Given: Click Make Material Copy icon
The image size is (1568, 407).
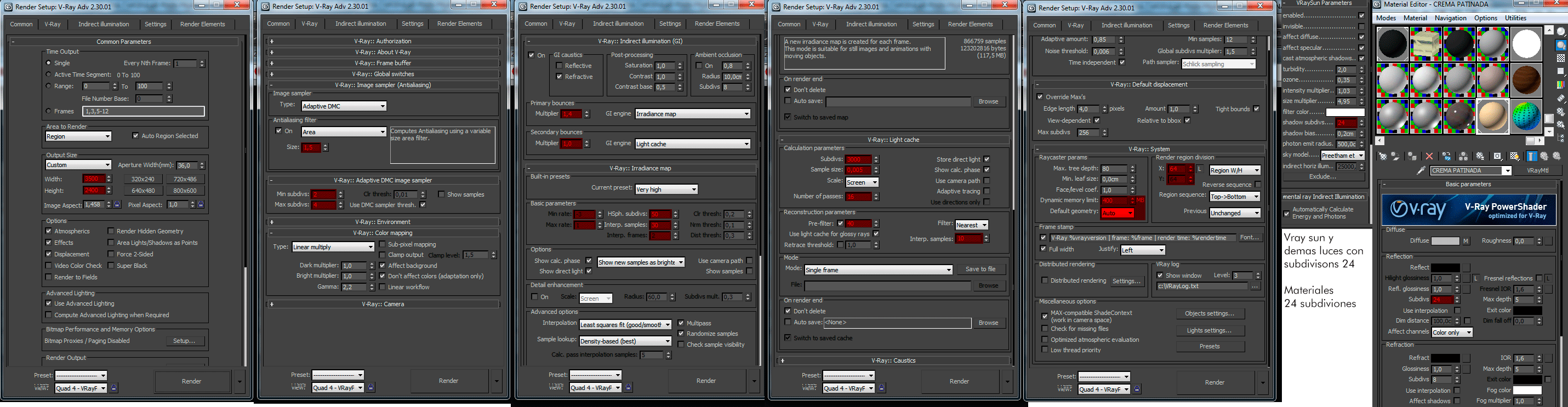Looking at the screenshot, I should tap(1446, 156).
